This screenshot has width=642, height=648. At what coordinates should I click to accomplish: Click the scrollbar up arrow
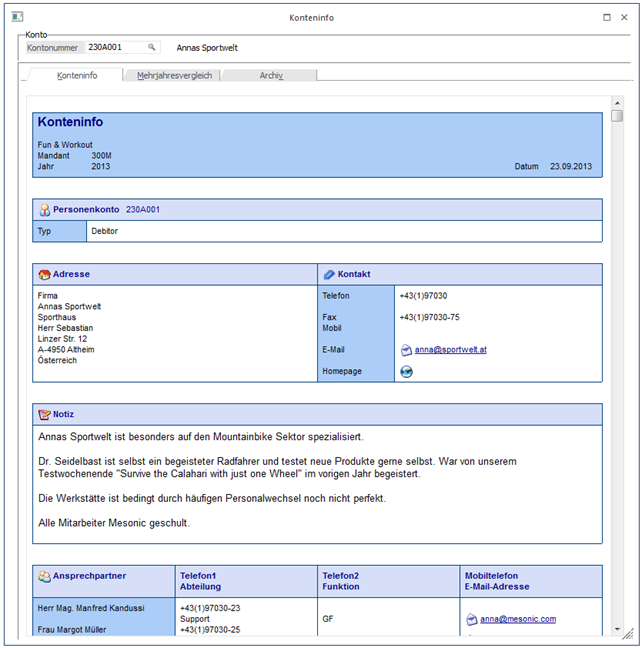(x=617, y=102)
